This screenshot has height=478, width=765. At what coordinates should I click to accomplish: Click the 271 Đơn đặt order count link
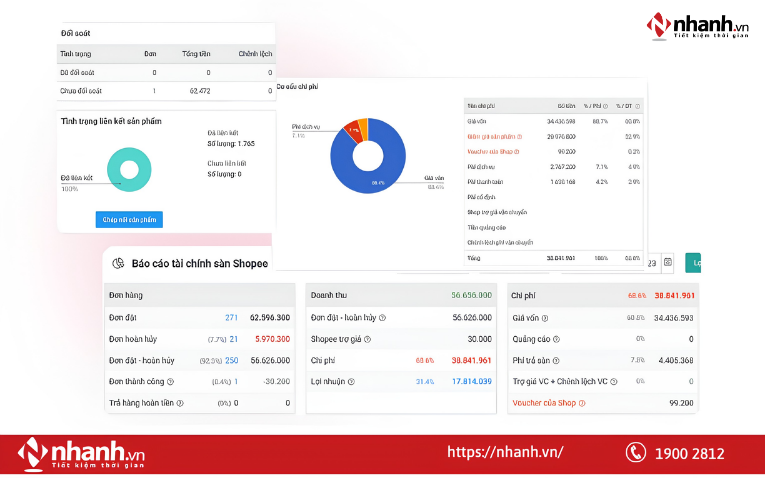[x=231, y=318]
